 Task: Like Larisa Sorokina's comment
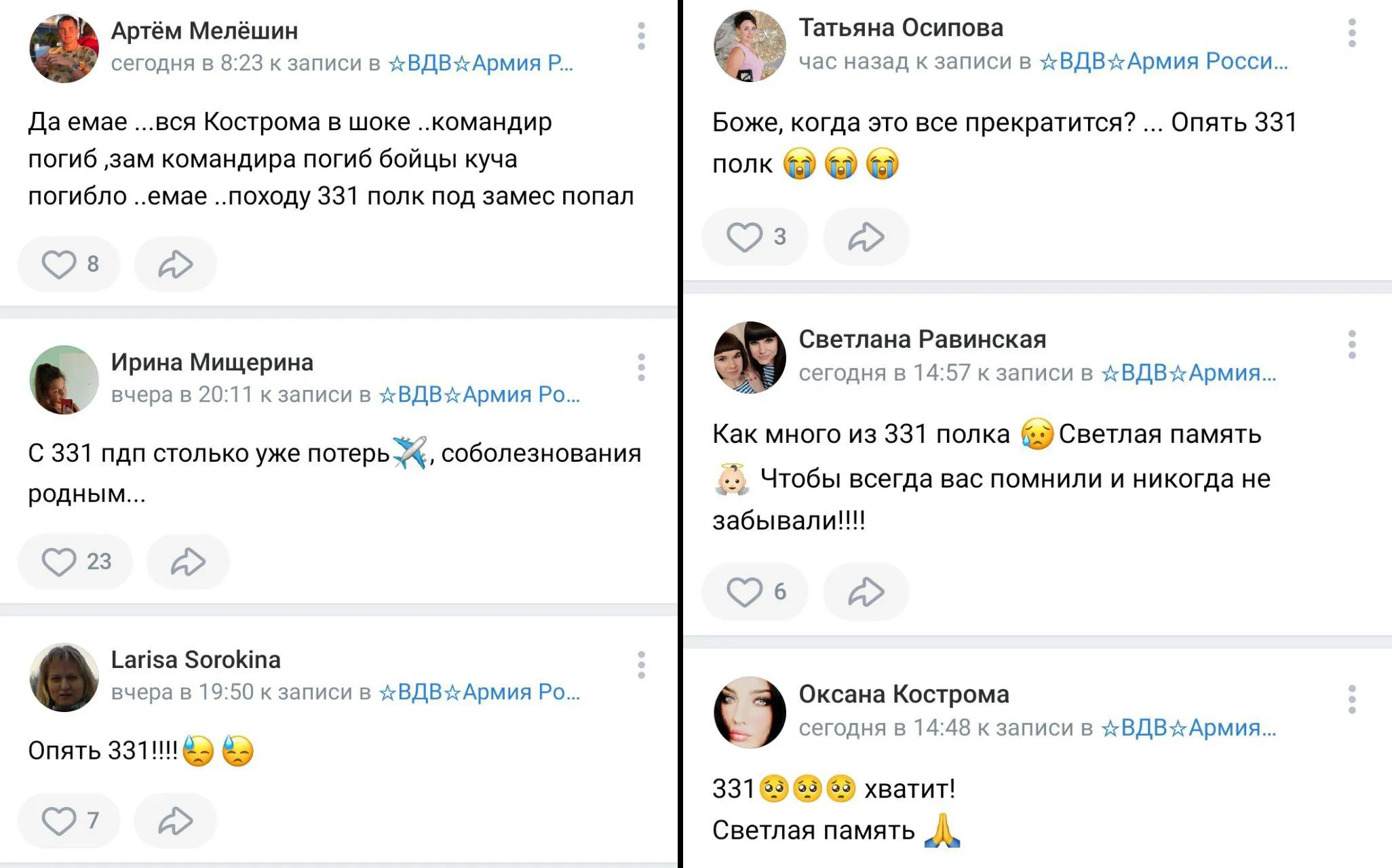(x=60, y=821)
